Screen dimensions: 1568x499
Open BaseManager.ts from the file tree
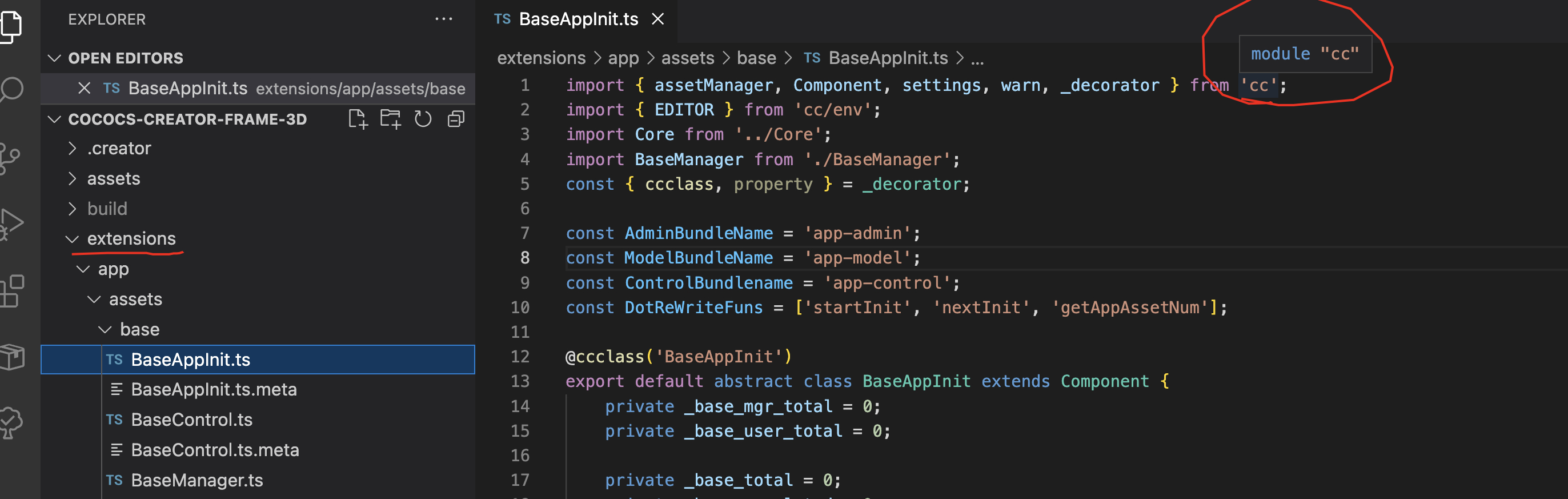pos(196,480)
